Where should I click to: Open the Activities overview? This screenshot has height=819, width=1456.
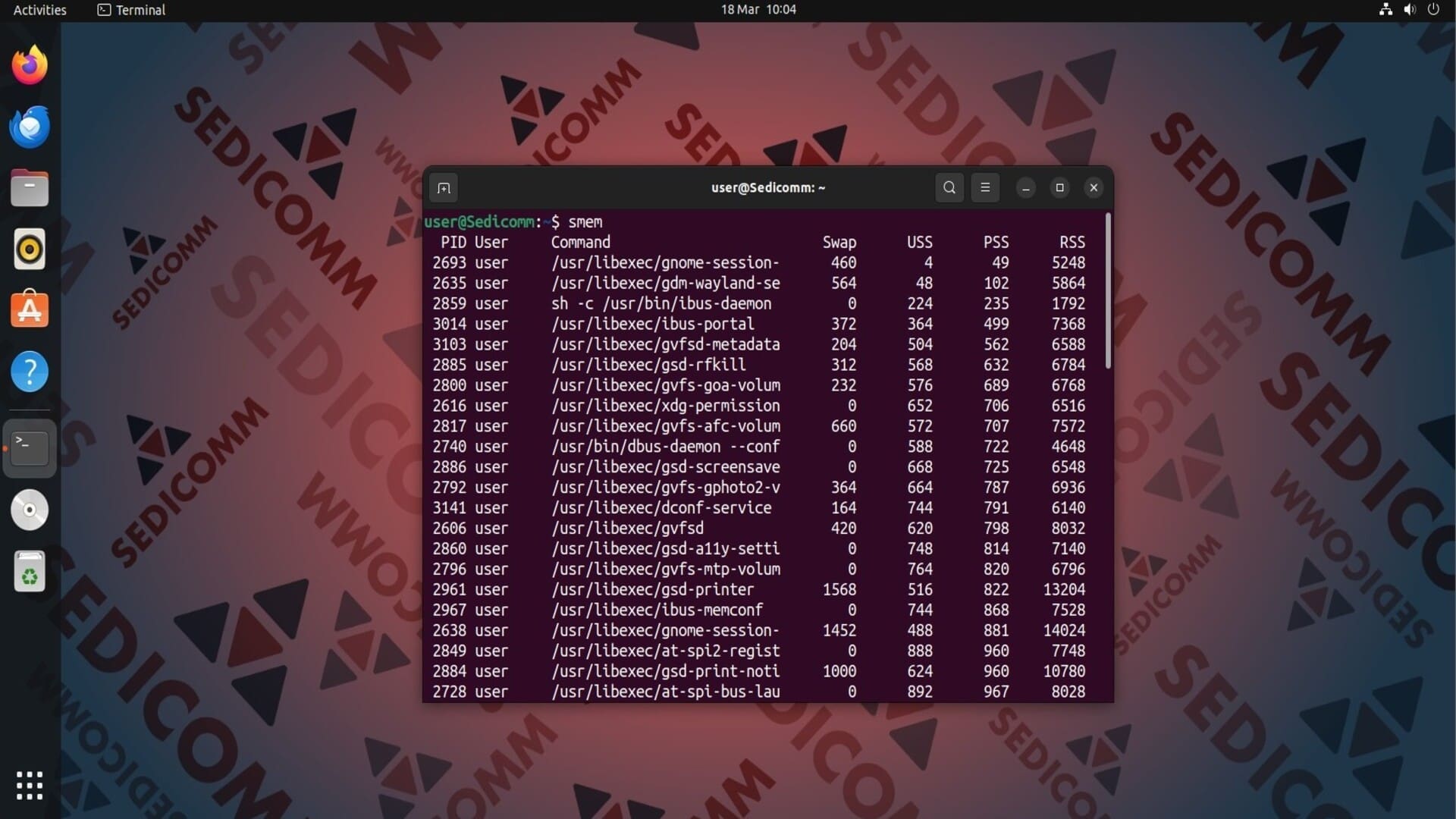(39, 10)
